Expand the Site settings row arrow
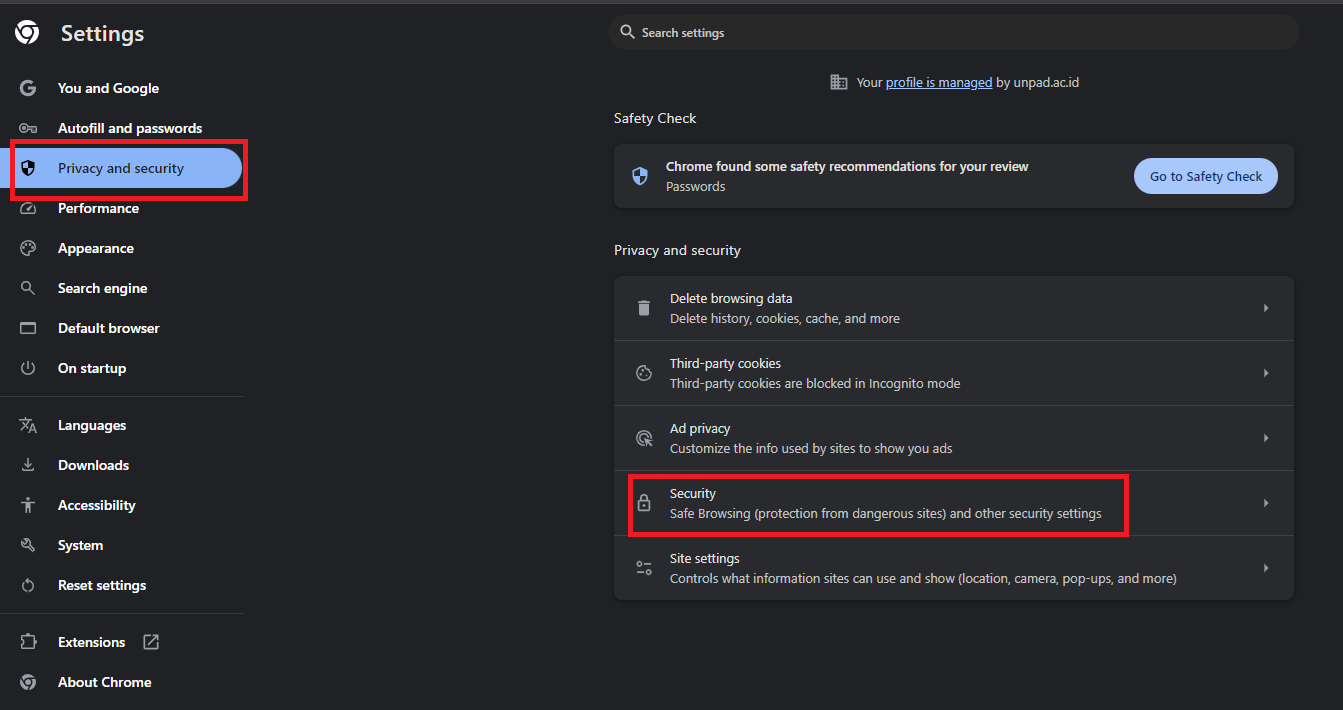Image resolution: width=1343 pixels, height=710 pixels. point(1266,568)
